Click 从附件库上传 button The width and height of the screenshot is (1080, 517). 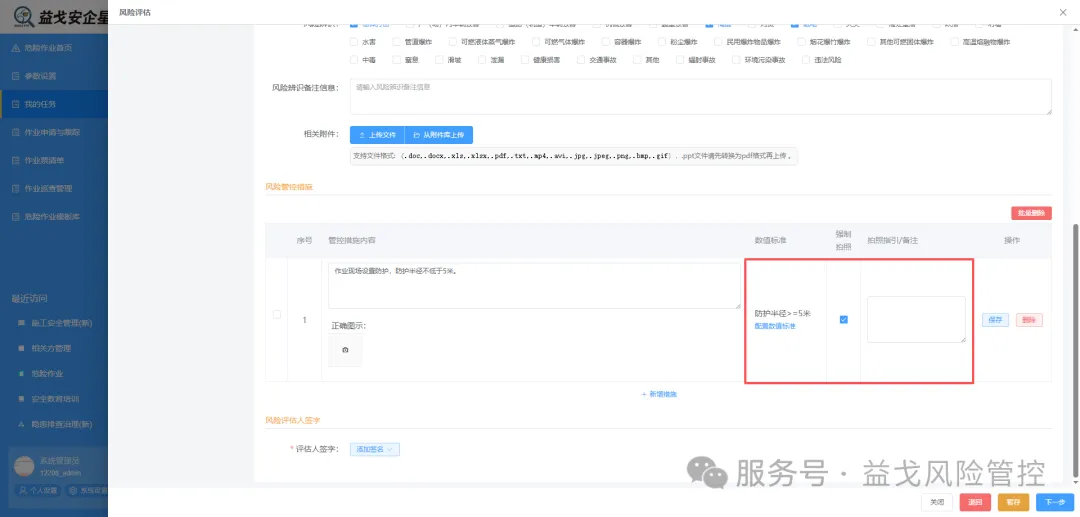pyautogui.click(x=439, y=135)
